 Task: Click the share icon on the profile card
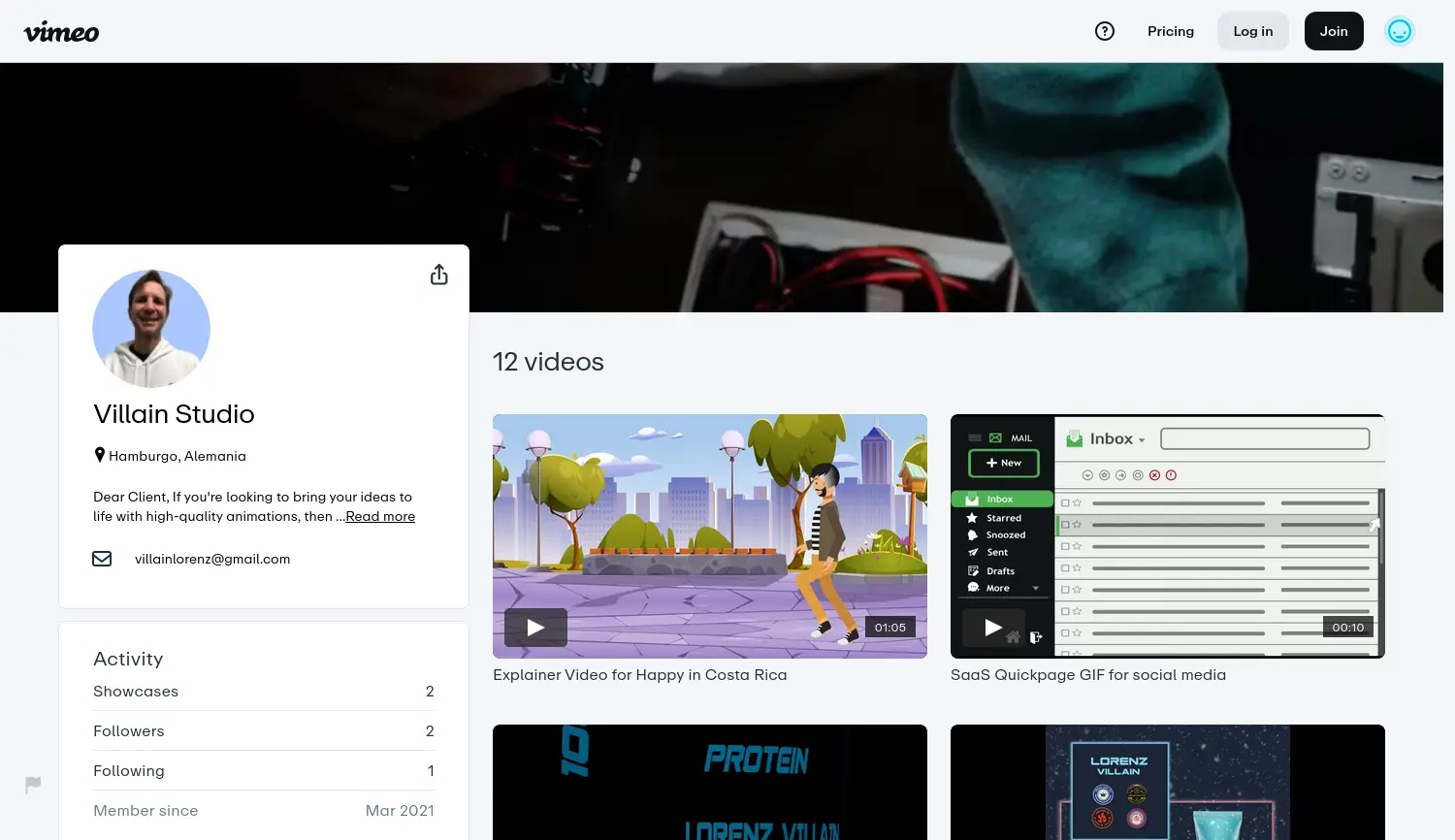[x=438, y=275]
